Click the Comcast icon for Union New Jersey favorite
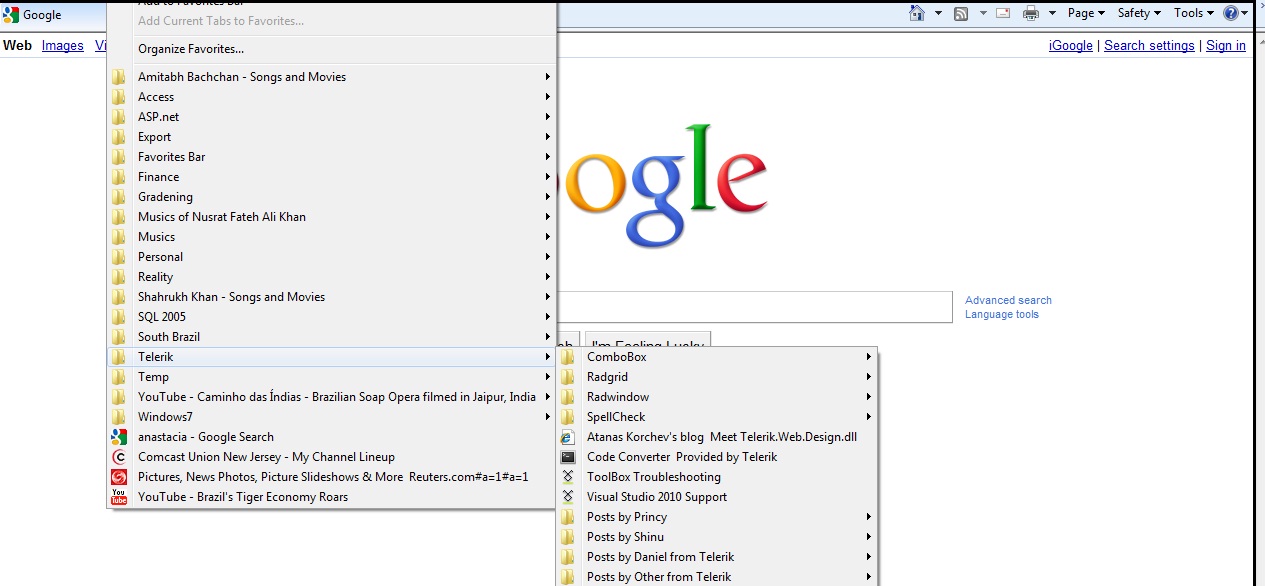The width and height of the screenshot is (1265, 586). tap(119, 457)
